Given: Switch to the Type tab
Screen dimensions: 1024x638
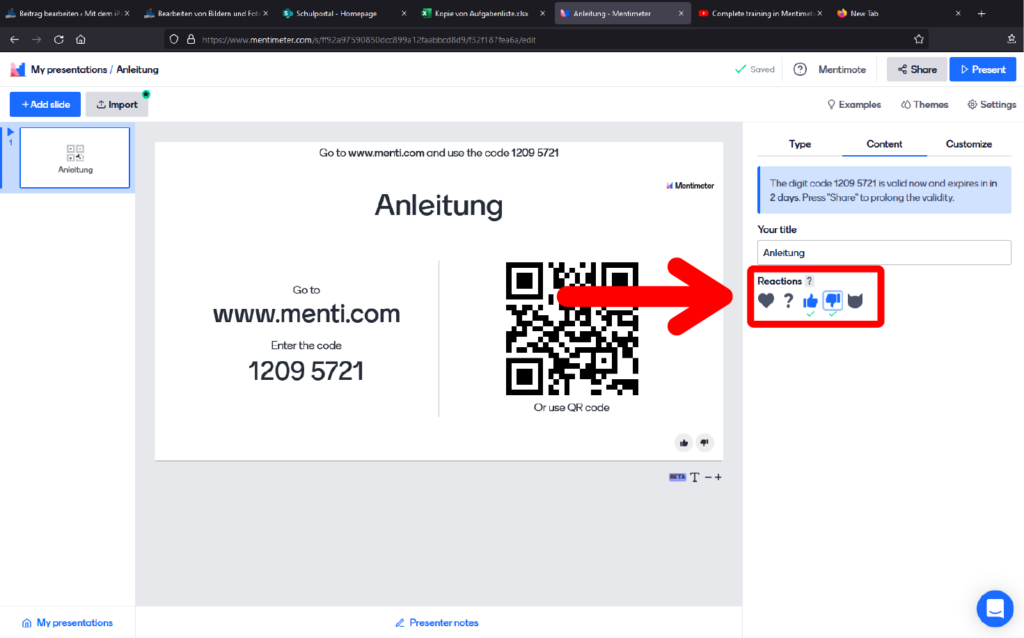Looking at the screenshot, I should click(x=800, y=144).
